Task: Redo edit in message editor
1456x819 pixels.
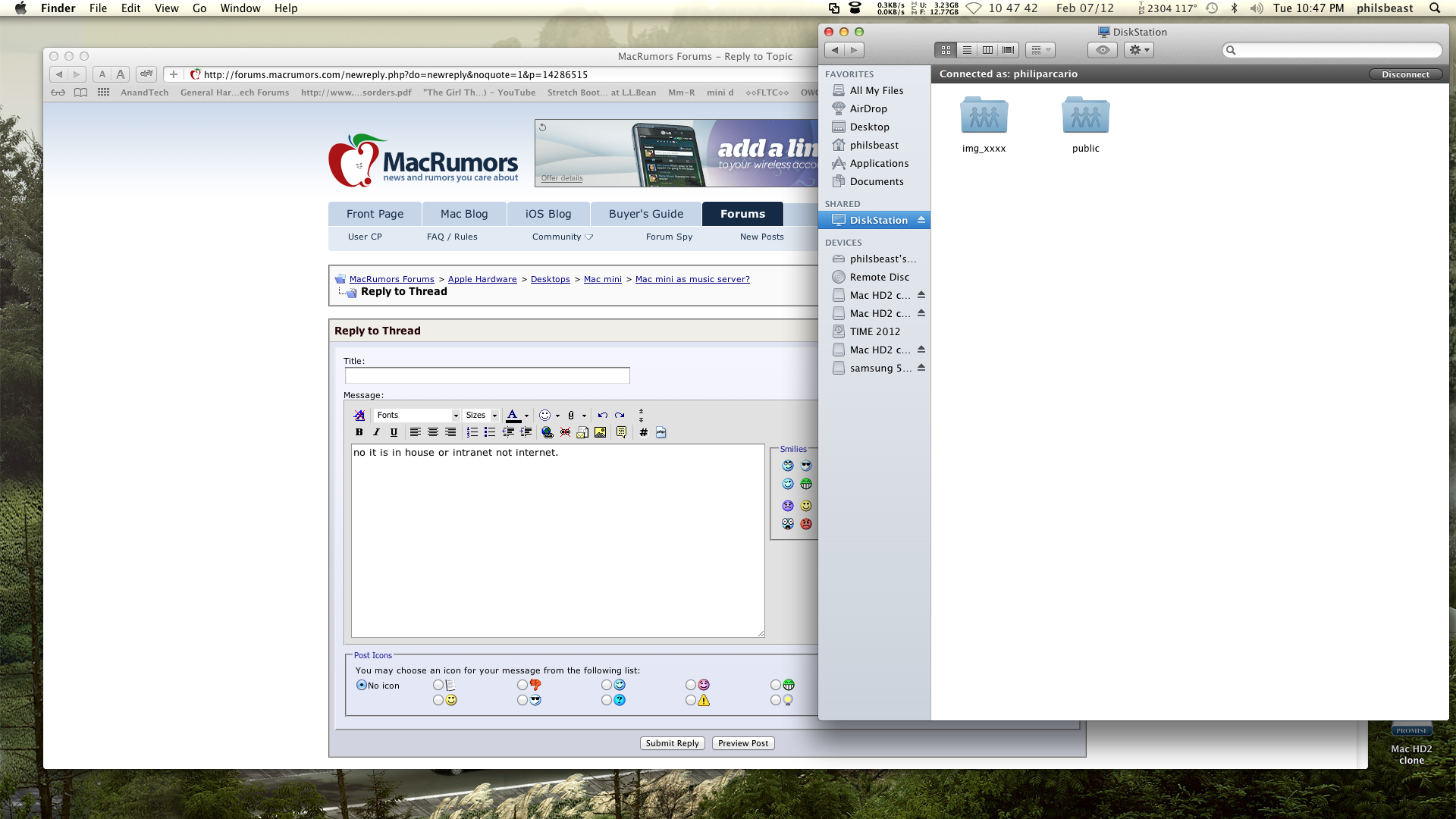Action: click(620, 415)
